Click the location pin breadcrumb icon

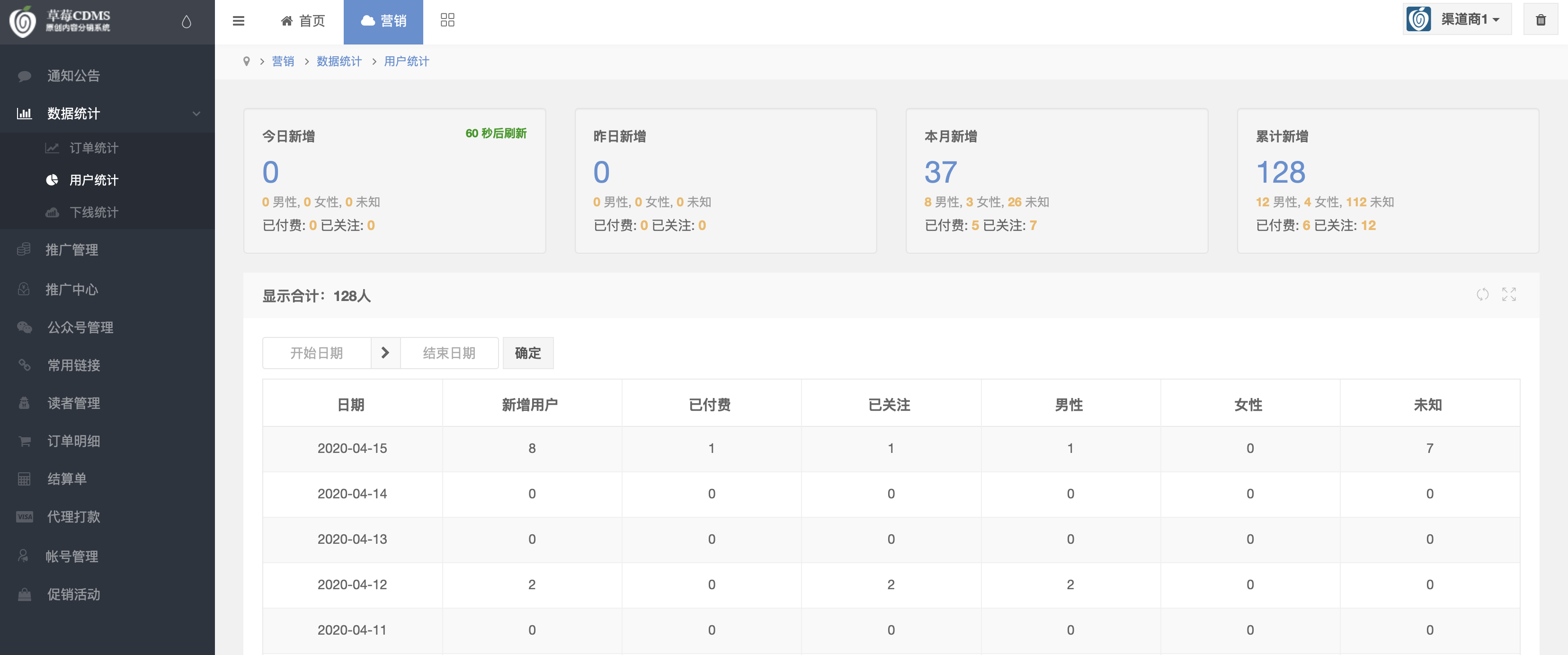tap(247, 62)
